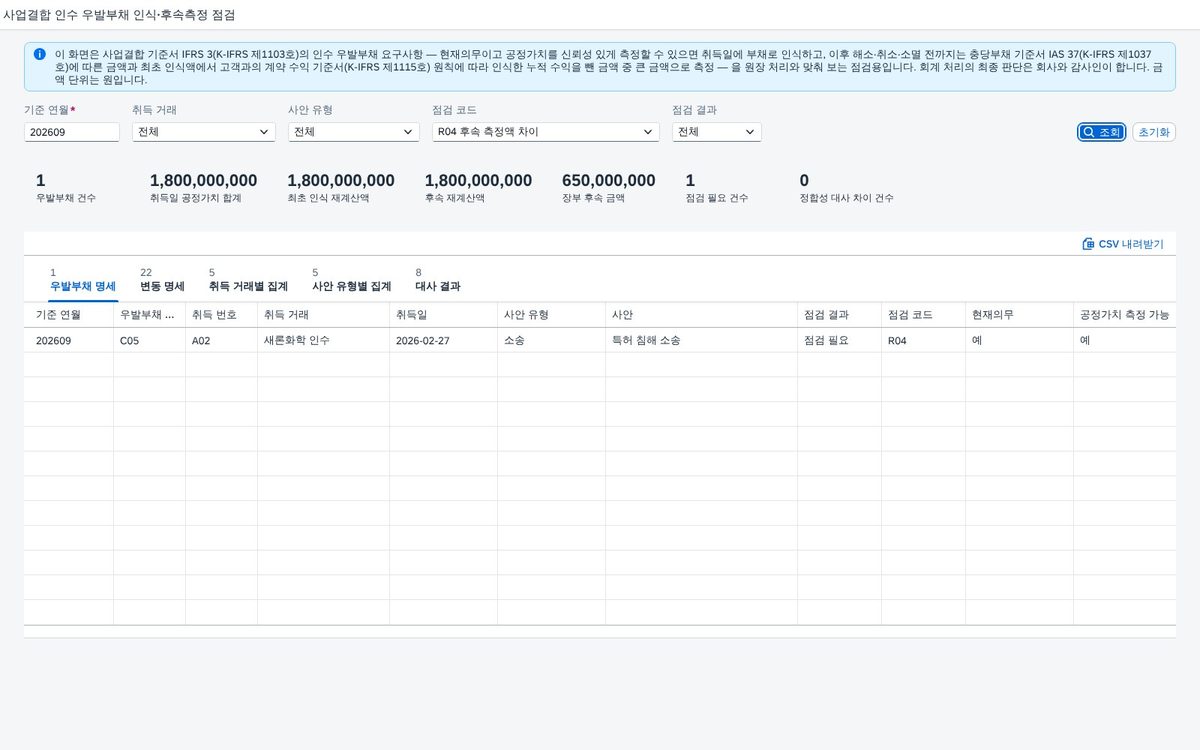Click the 취득일 공정가치 합계 KPI label
The height and width of the screenshot is (750, 1200).
[196, 198]
